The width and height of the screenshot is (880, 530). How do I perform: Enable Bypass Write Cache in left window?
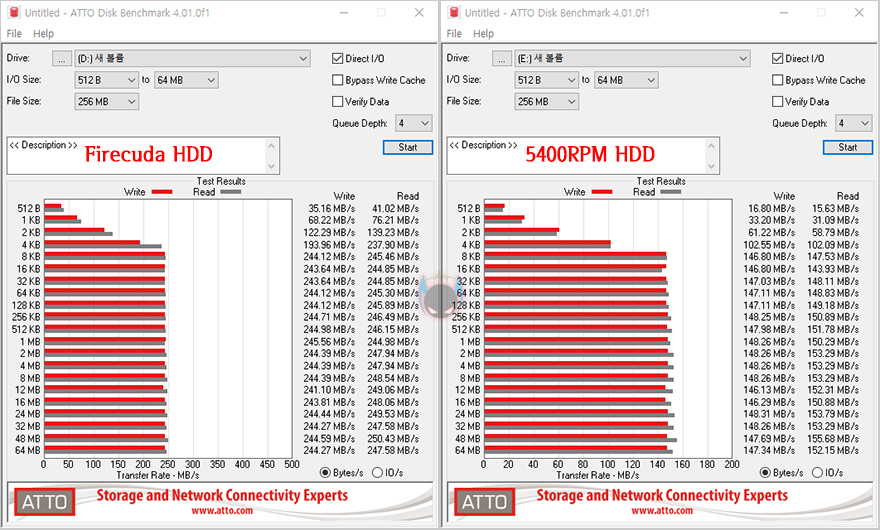pyautogui.click(x=337, y=80)
